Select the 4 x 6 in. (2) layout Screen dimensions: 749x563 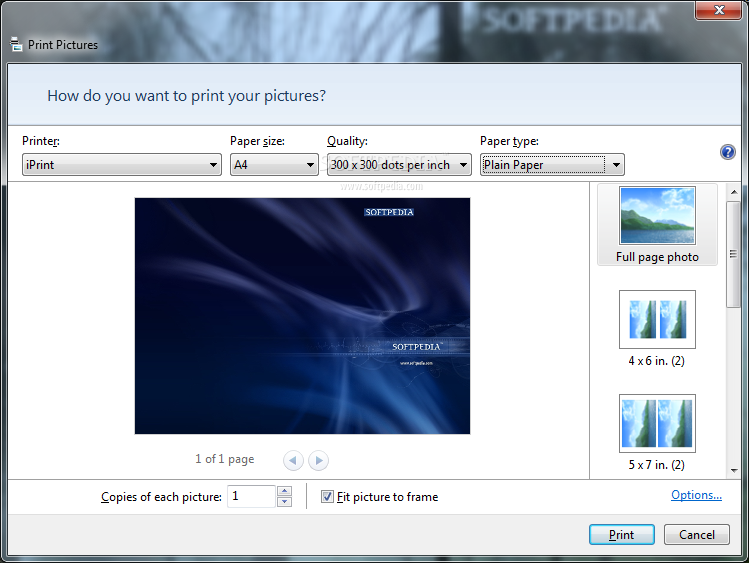point(657,329)
